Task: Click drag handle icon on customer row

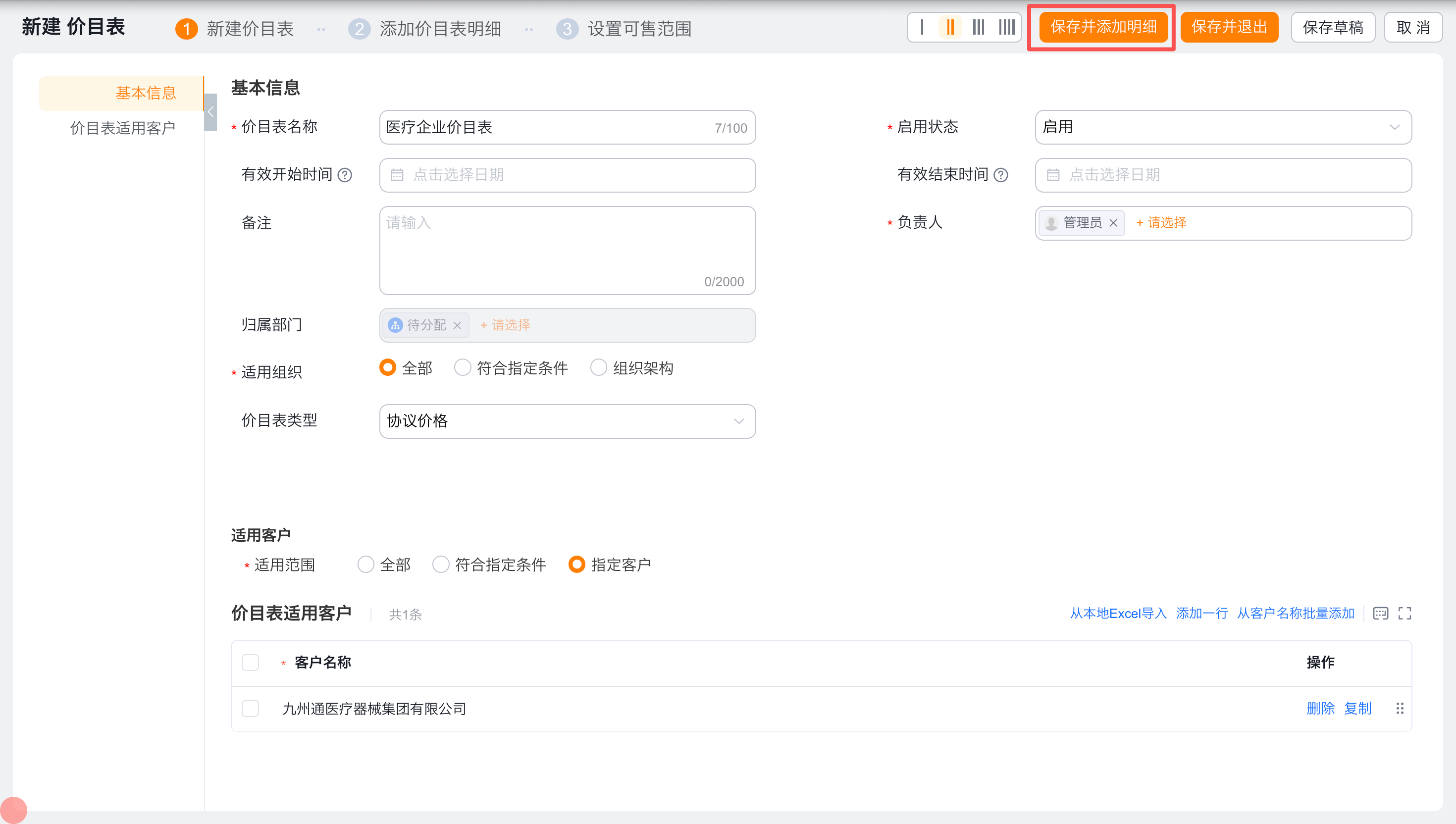Action: click(1400, 709)
